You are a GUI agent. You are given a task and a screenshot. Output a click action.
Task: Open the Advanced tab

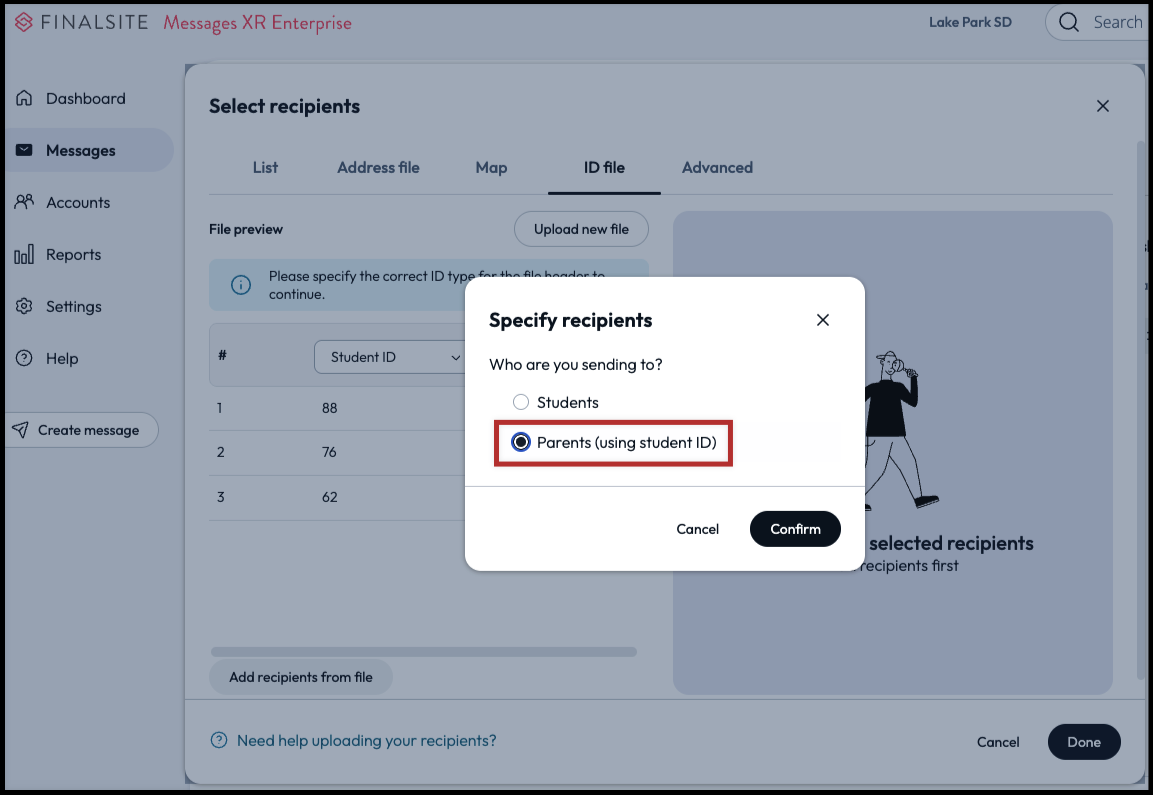(717, 167)
